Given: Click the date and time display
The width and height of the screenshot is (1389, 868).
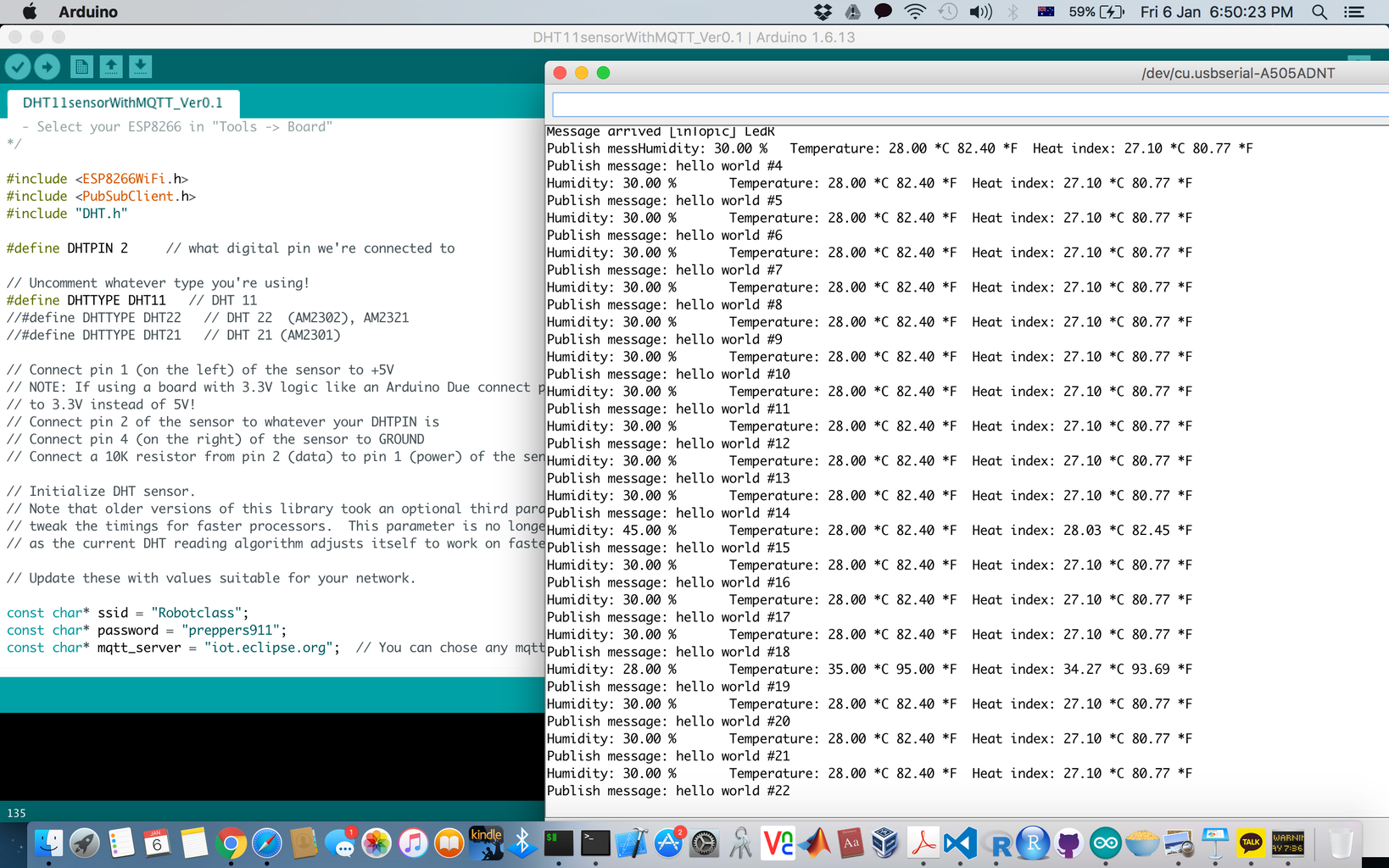Looking at the screenshot, I should pos(1217,12).
